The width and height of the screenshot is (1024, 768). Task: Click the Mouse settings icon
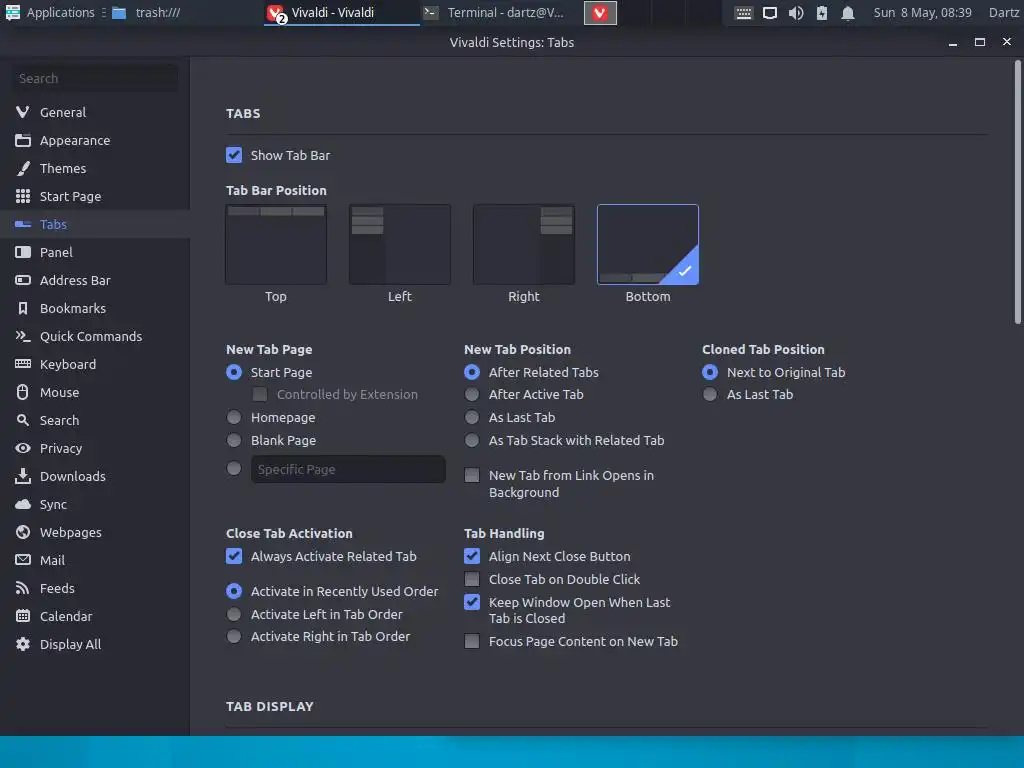[23, 392]
